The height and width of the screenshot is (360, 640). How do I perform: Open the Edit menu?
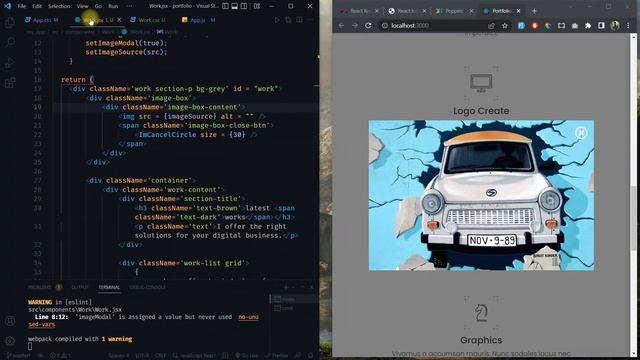(x=37, y=6)
